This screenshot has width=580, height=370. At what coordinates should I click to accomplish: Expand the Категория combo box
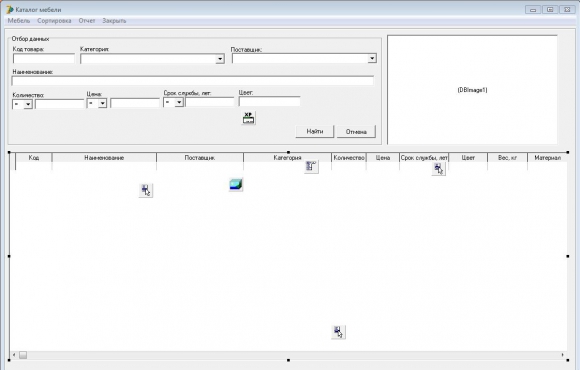tap(220, 59)
